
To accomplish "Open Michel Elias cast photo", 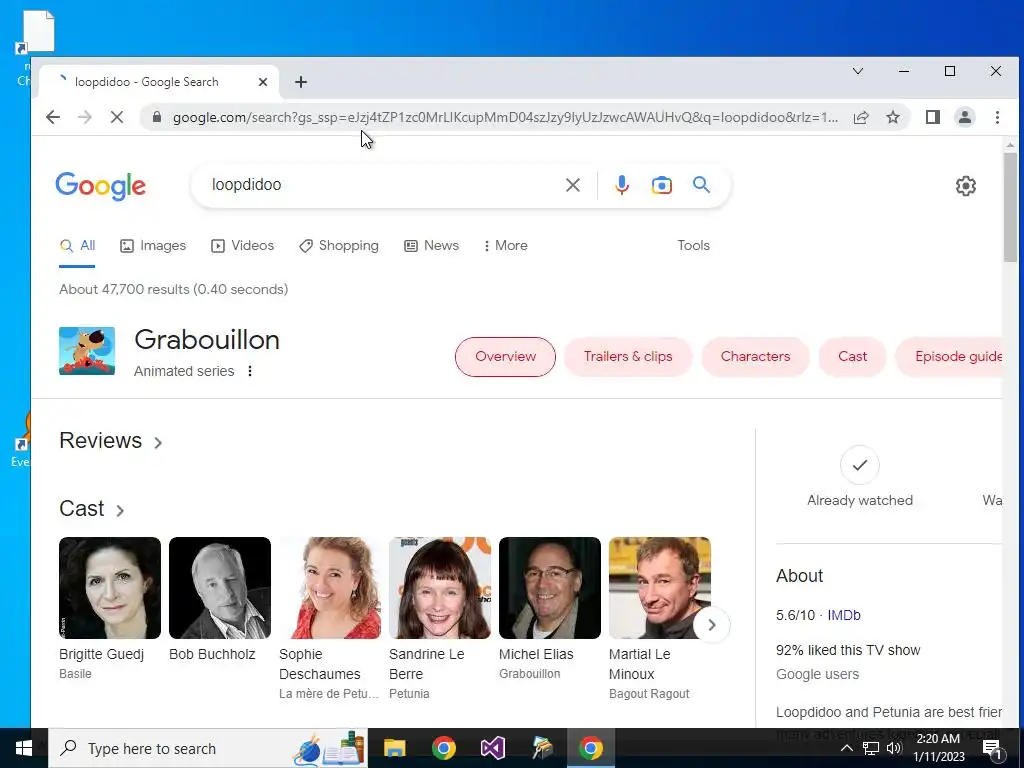I will click(550, 588).
